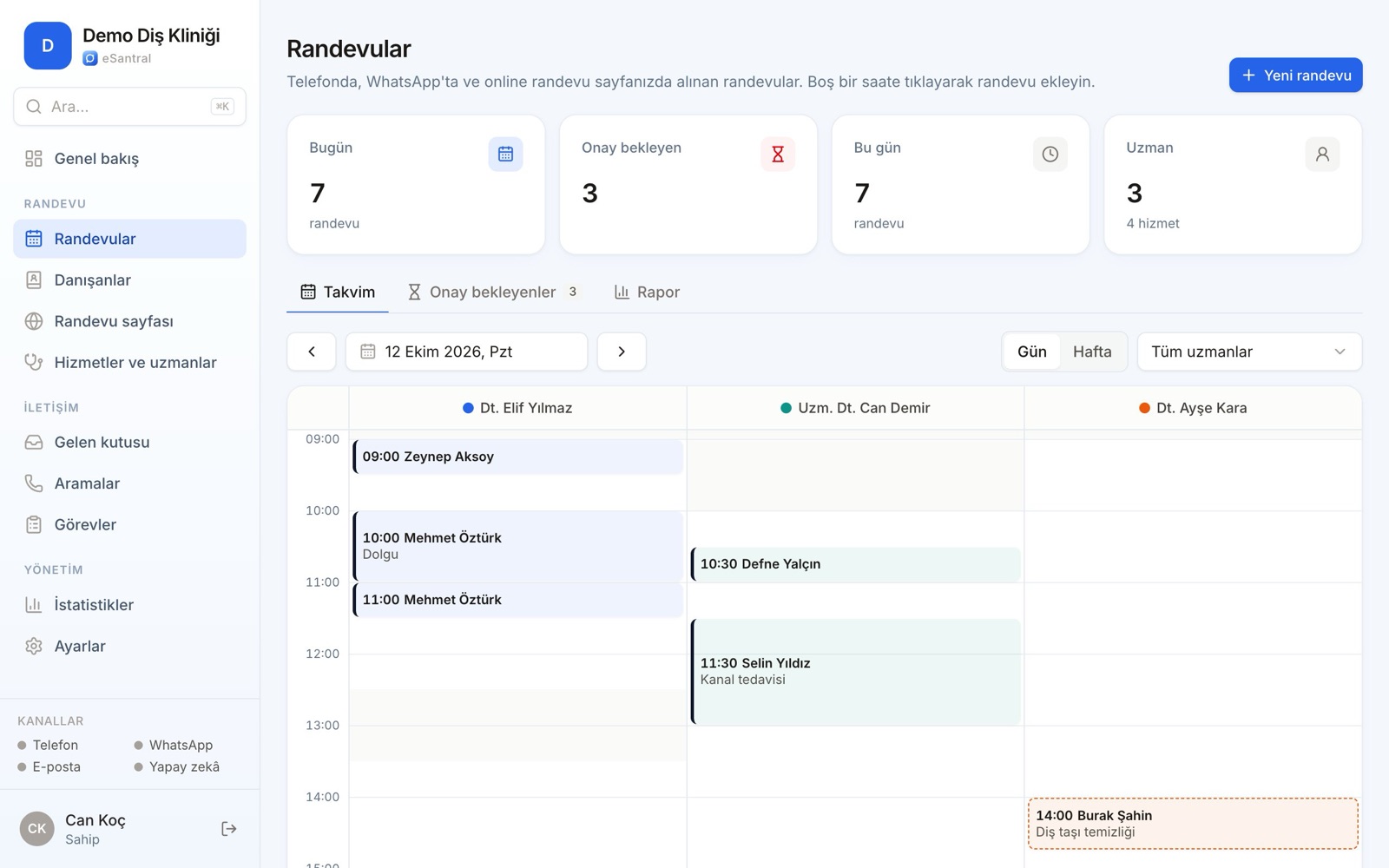Click the person icon on Uzman card
Viewport: 1389px width, 868px height.
point(1322,154)
